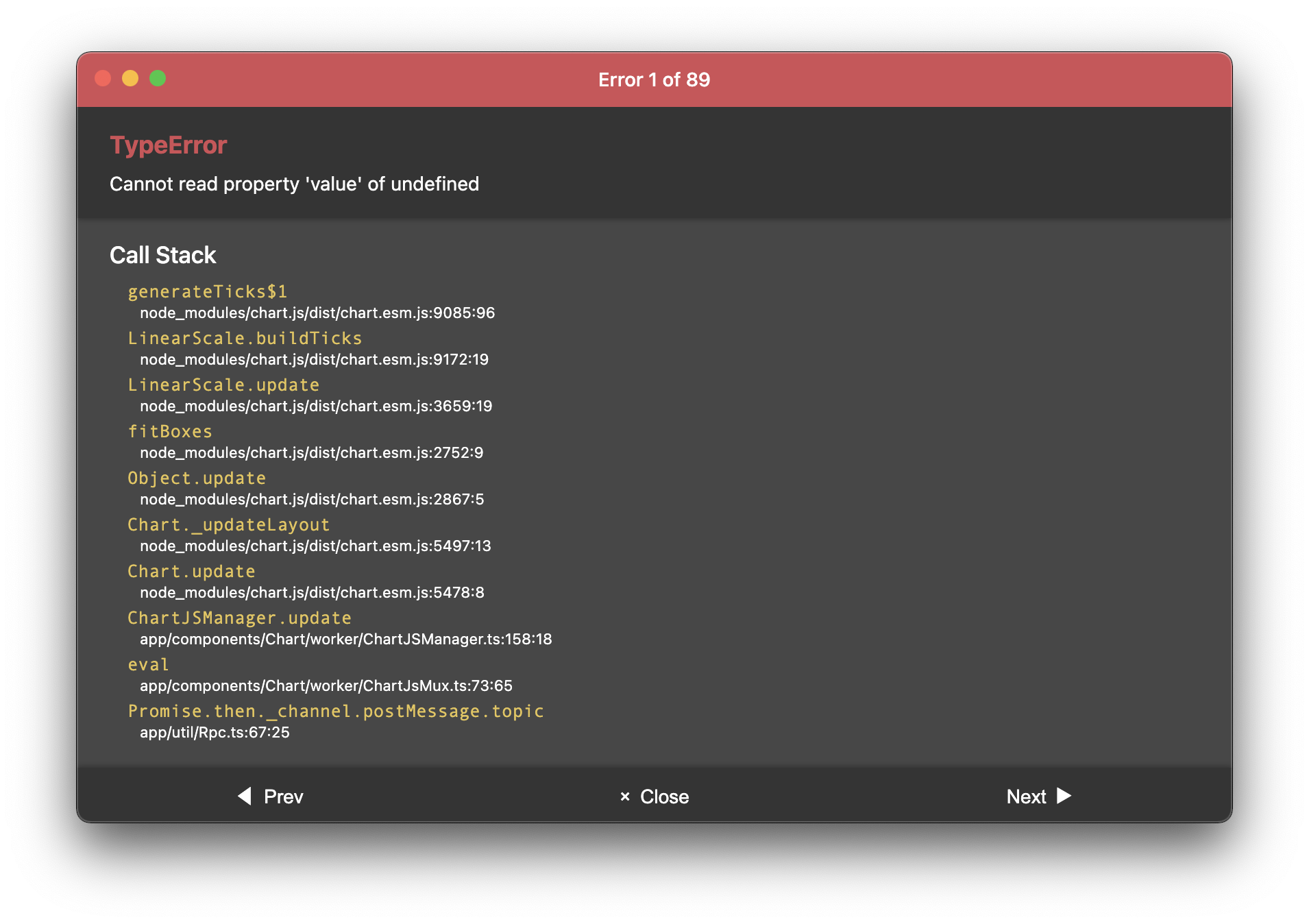Click the ChartJsMux.ts:73:65 file path
This screenshot has height=924, width=1309.
[325, 685]
